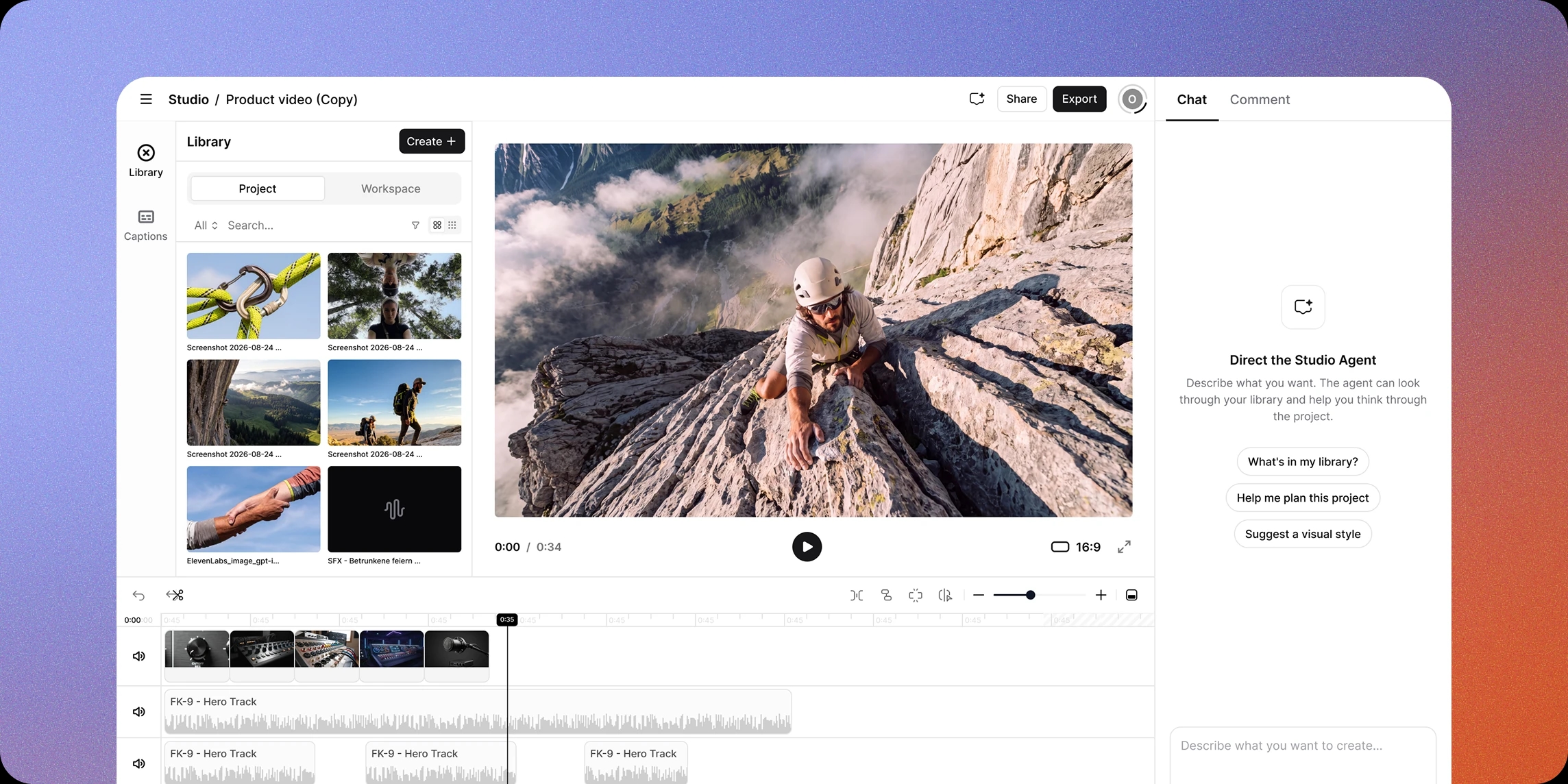Choose the "Help me plan this project" suggestion

click(1303, 498)
